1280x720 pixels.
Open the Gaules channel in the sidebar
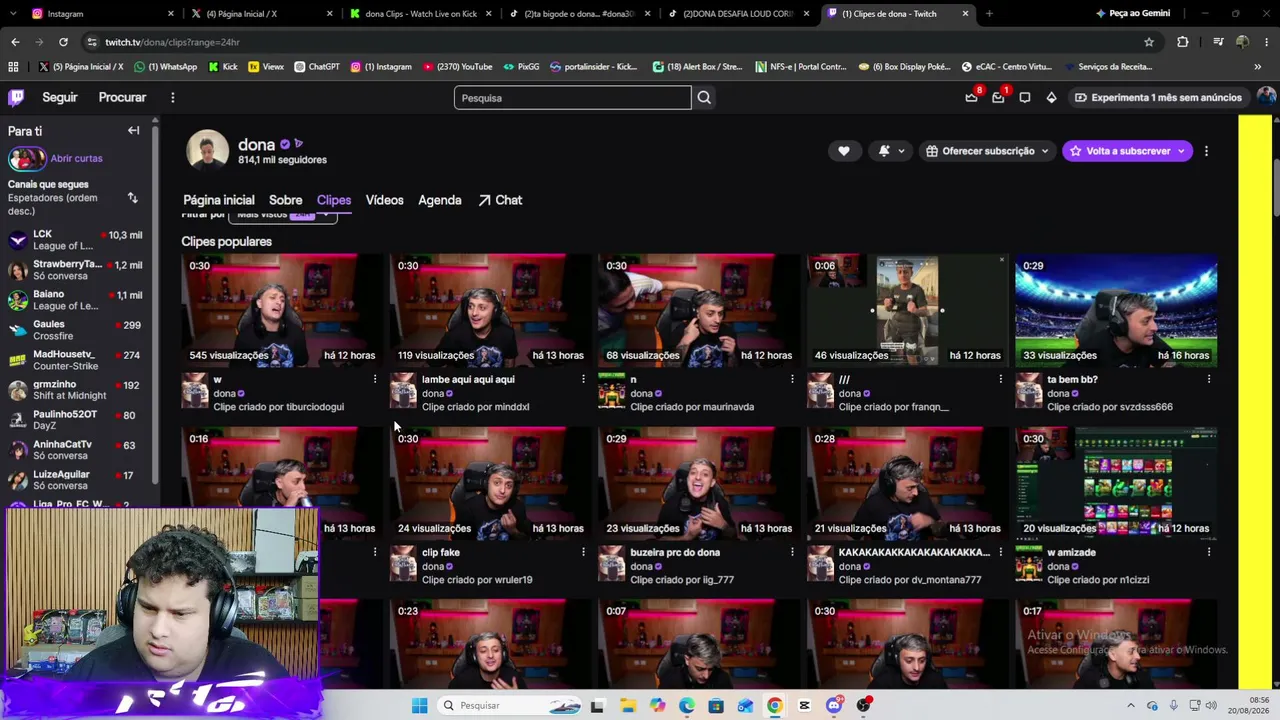[75, 330]
